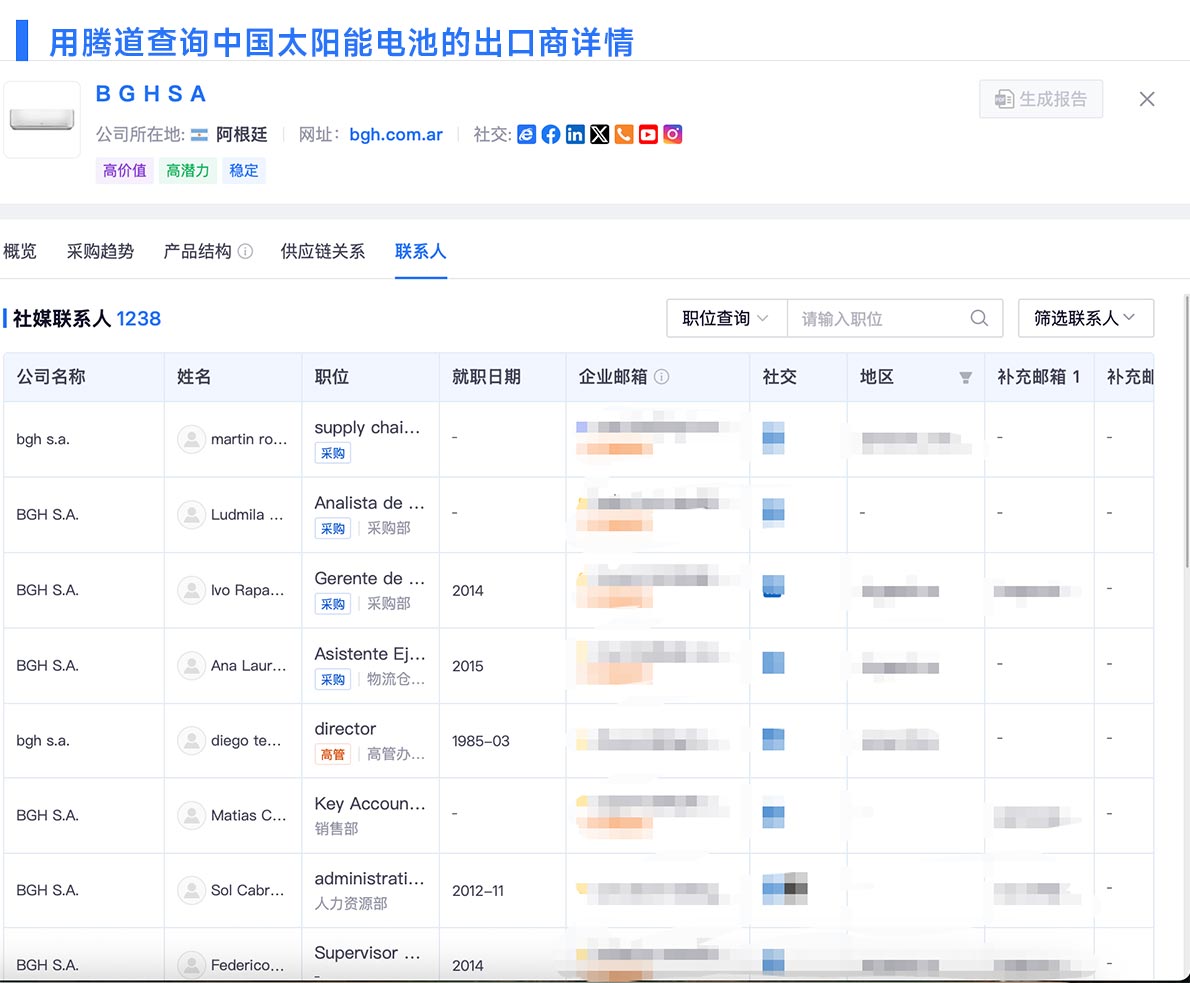Click the LinkedIn social icon
1190x983 pixels.
[575, 133]
